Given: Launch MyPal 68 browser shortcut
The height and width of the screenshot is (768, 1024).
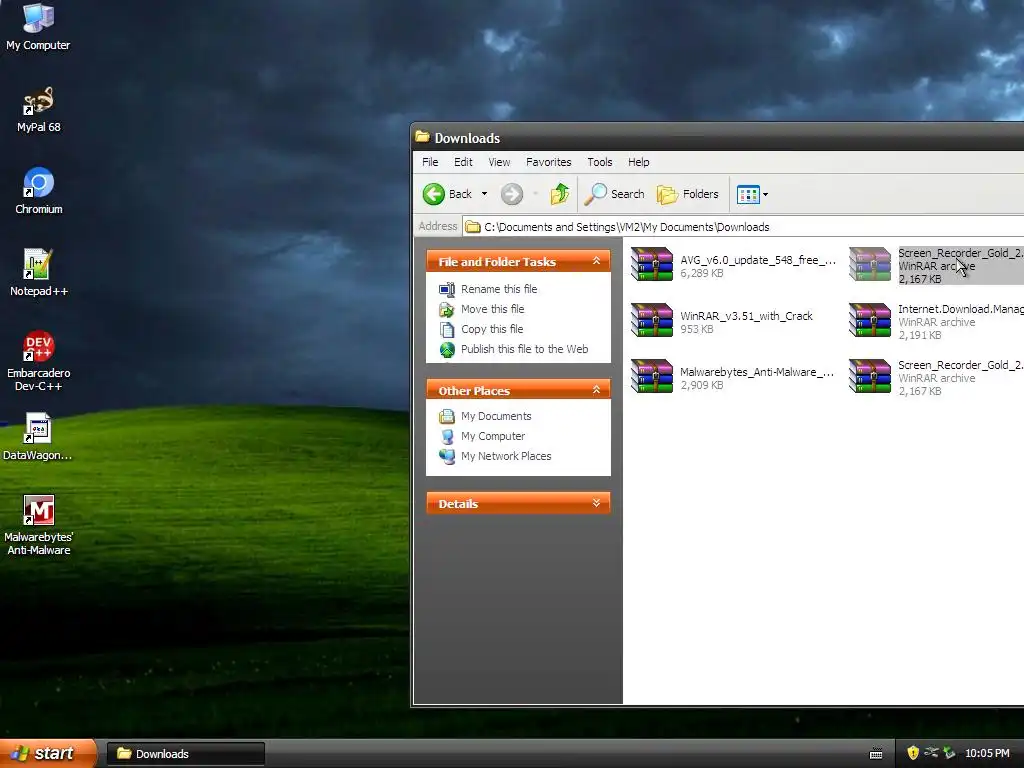Looking at the screenshot, I should 38,109.
